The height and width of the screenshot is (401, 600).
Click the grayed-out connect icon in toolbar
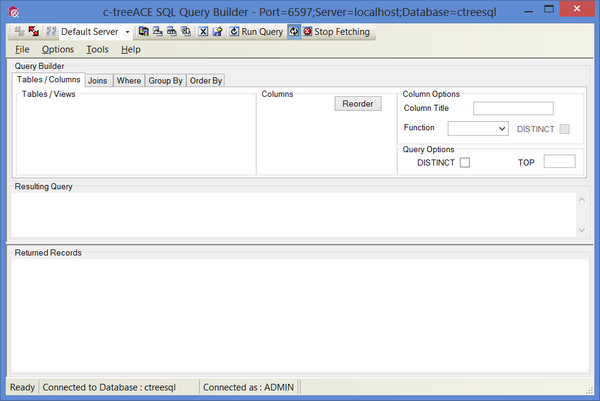[20, 31]
